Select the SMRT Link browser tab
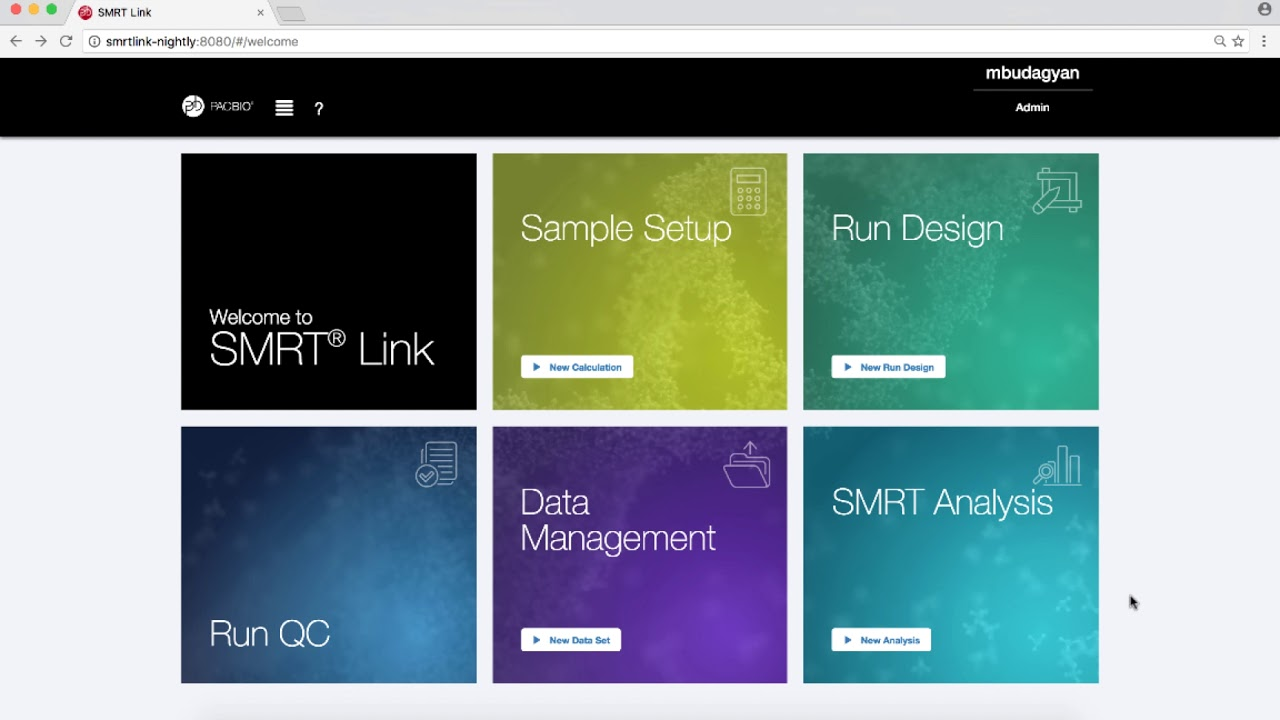Image resolution: width=1280 pixels, height=720 pixels. (170, 12)
